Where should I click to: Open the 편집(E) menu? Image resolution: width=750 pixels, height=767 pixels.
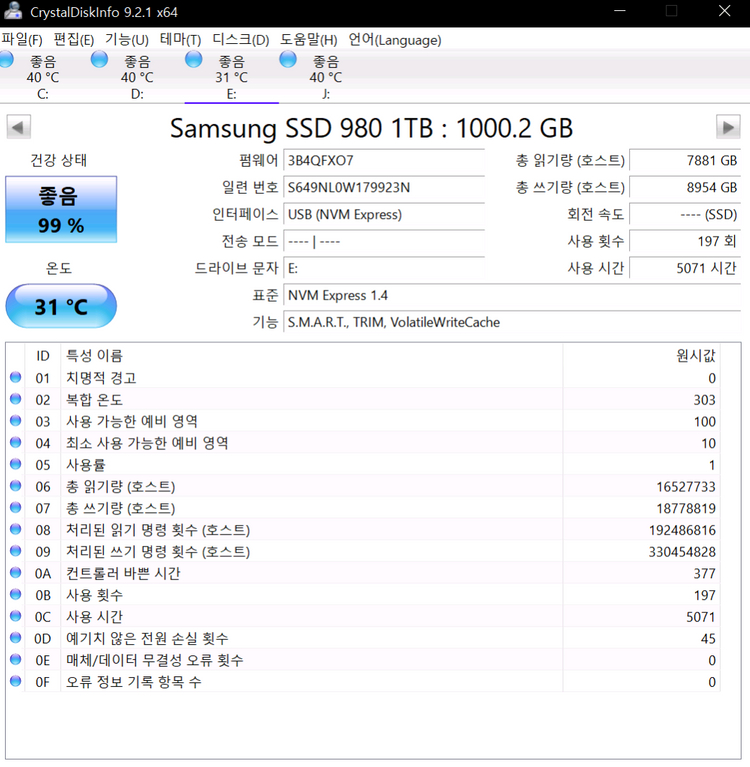[74, 40]
